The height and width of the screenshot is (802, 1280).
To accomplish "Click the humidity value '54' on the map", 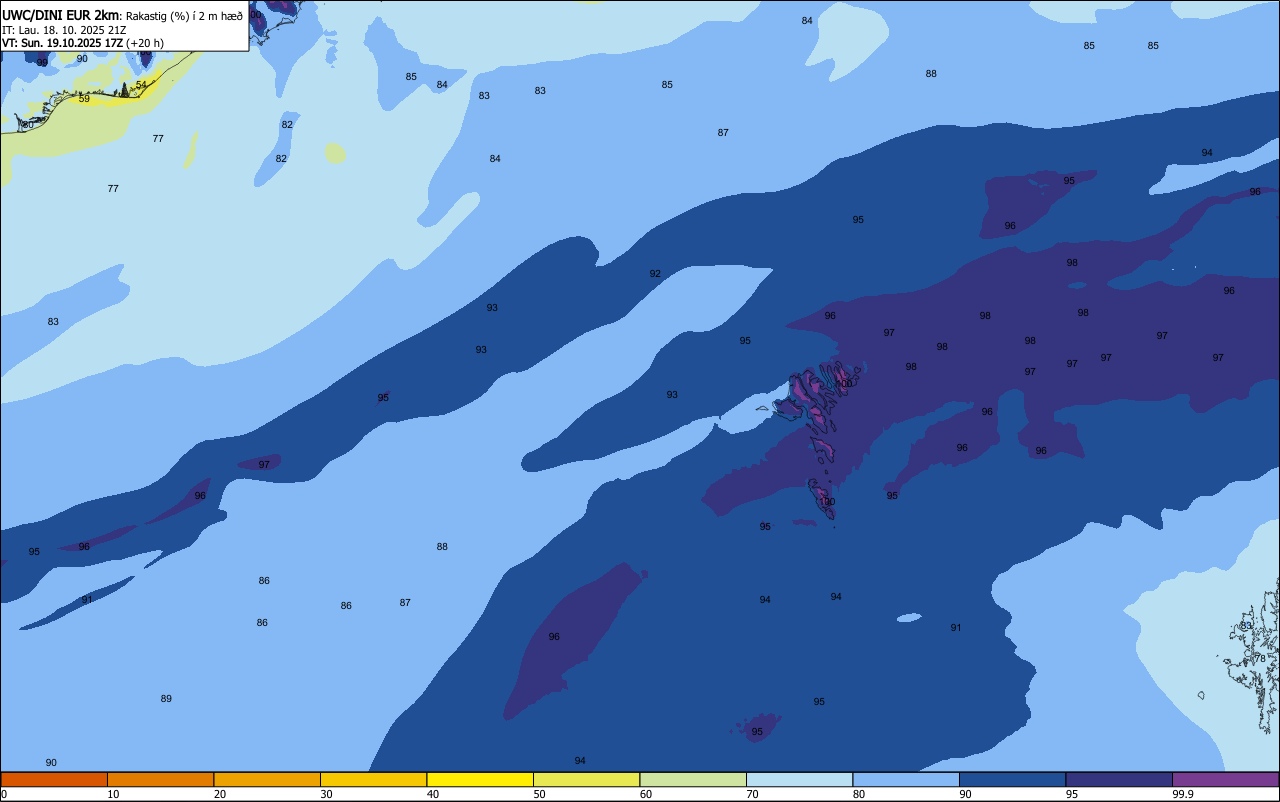I will (141, 85).
